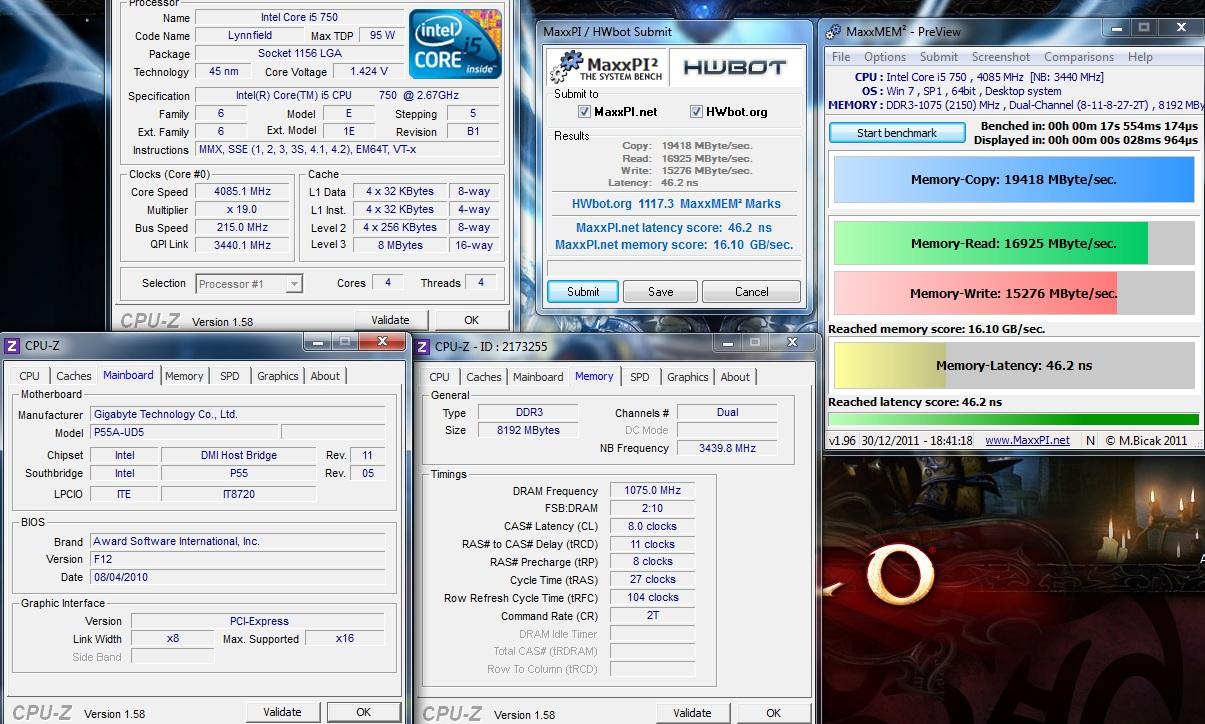Click OK in Mainboard CPU-Z window

(363, 712)
